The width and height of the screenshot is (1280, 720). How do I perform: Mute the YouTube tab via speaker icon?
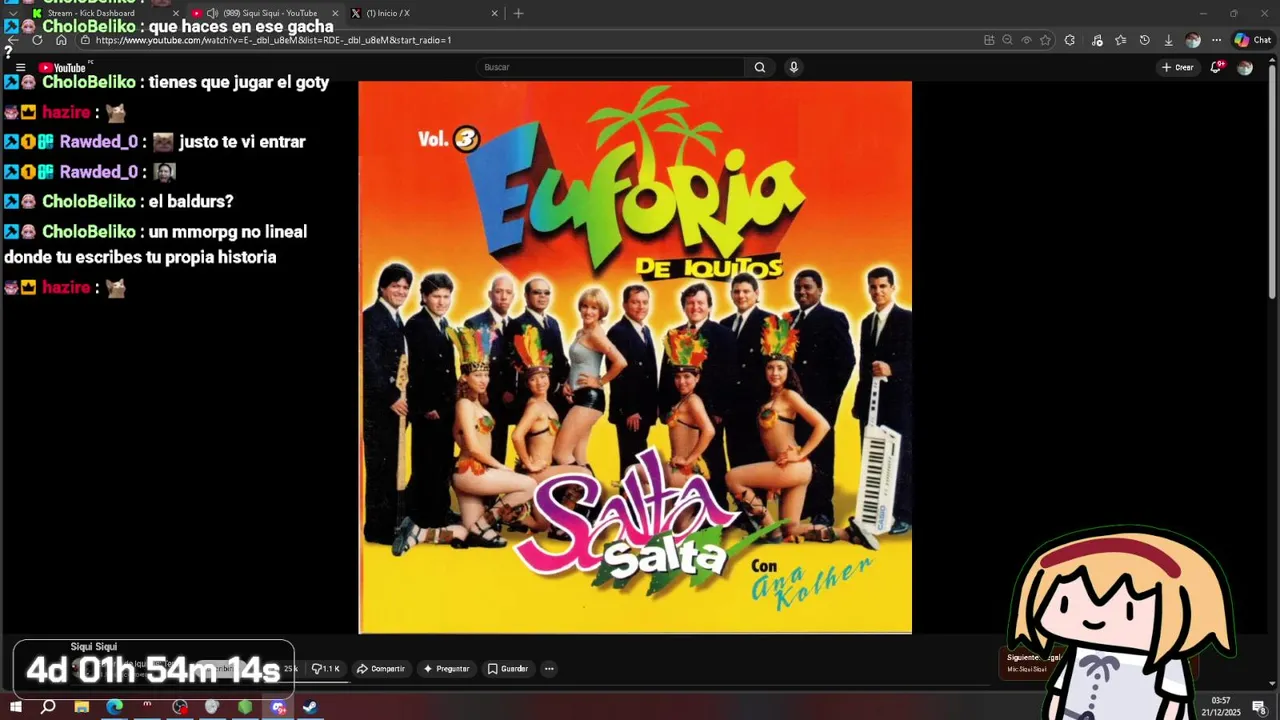[x=212, y=13]
